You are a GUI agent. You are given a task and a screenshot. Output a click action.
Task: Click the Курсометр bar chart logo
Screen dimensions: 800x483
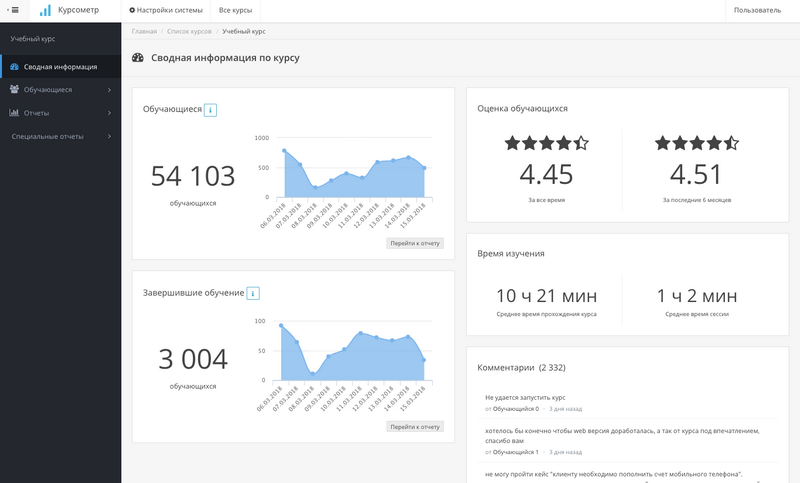(45, 10)
